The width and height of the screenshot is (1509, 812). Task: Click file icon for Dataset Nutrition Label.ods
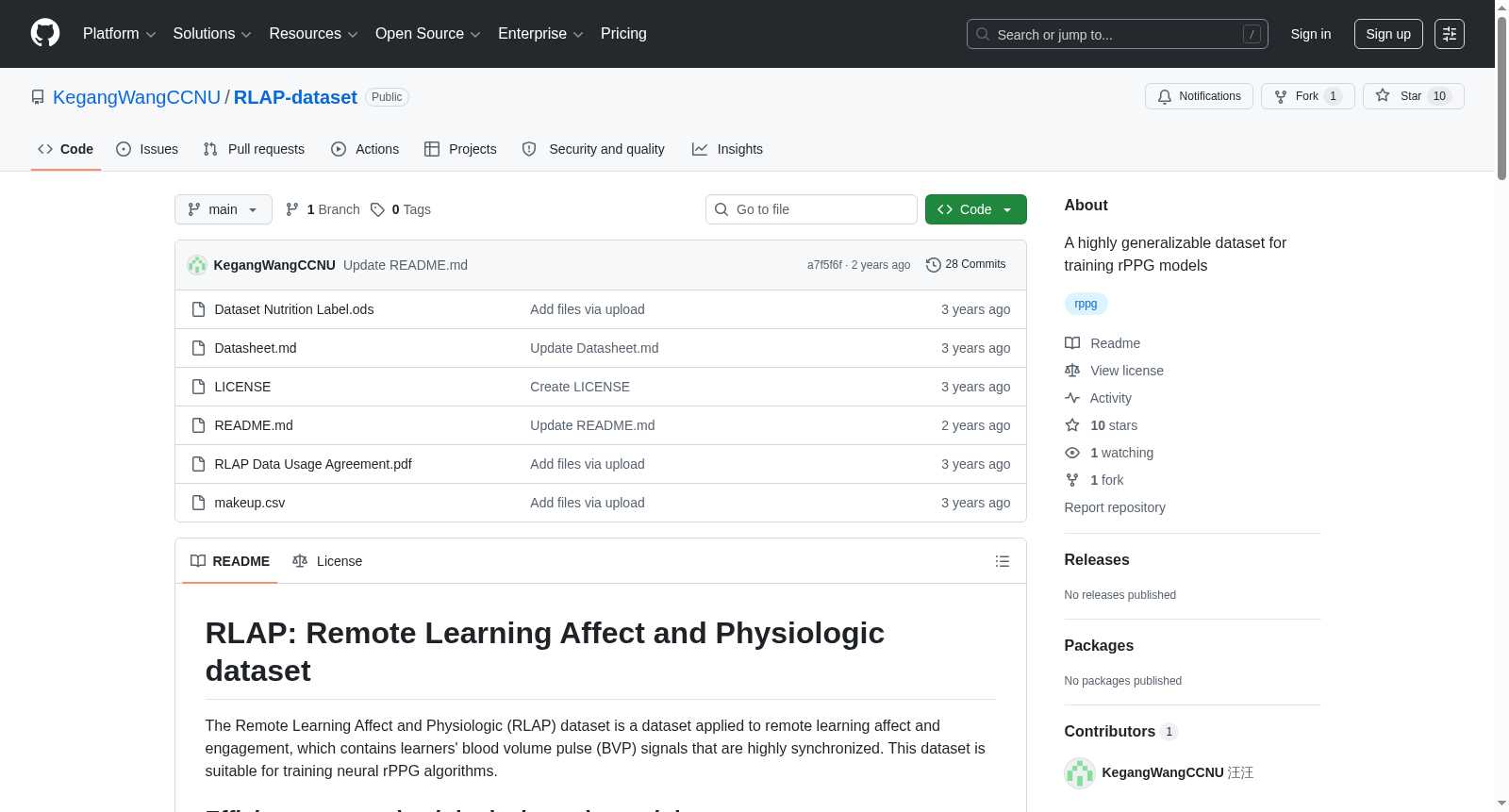tap(198, 309)
